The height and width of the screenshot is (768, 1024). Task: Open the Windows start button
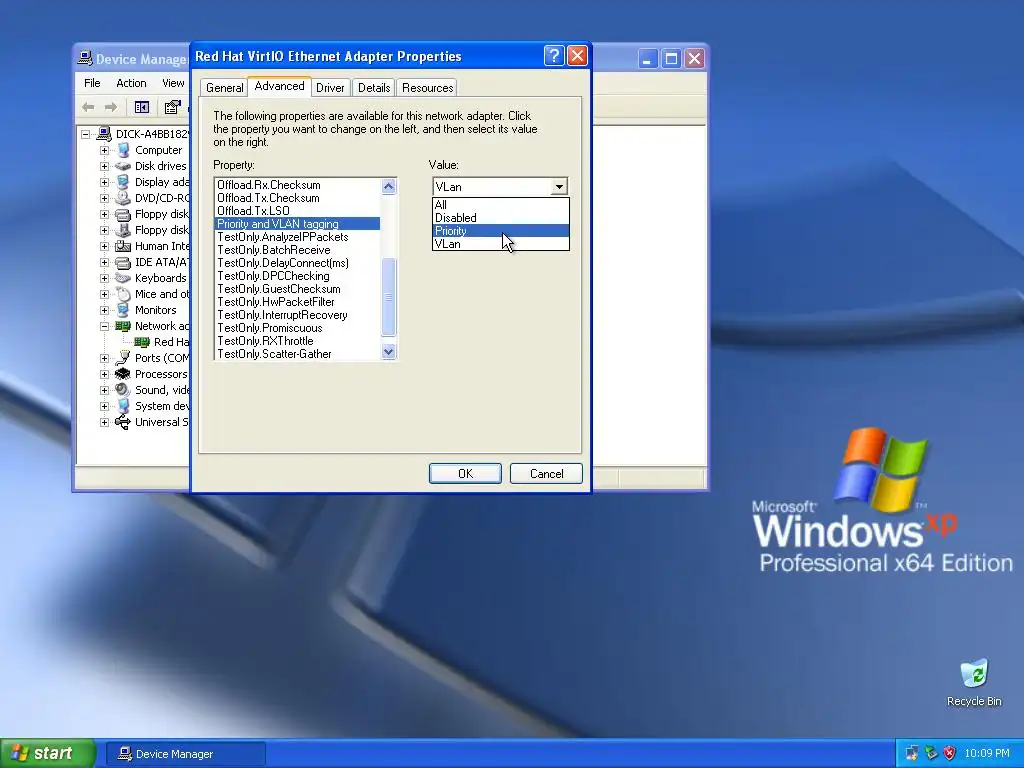click(47, 753)
